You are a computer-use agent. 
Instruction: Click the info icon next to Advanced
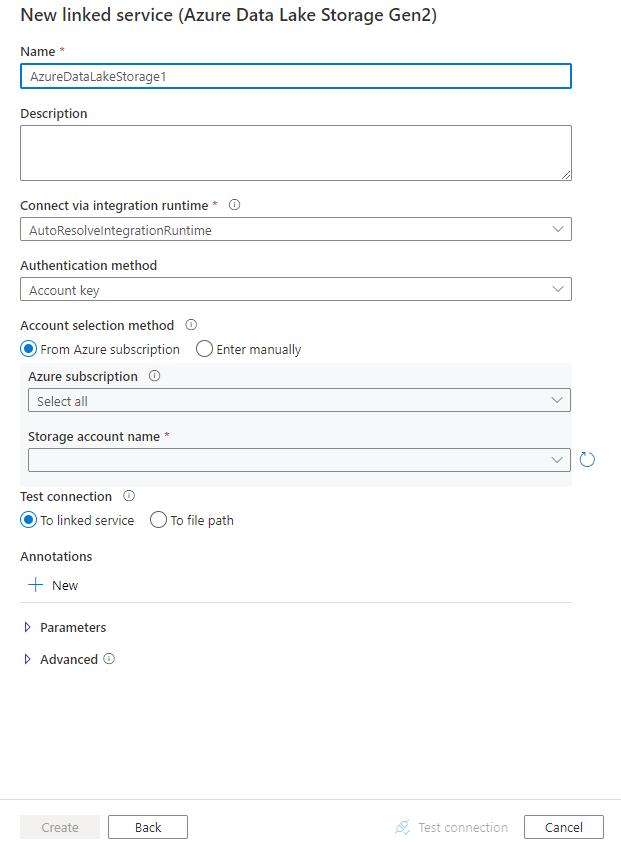[x=110, y=659]
